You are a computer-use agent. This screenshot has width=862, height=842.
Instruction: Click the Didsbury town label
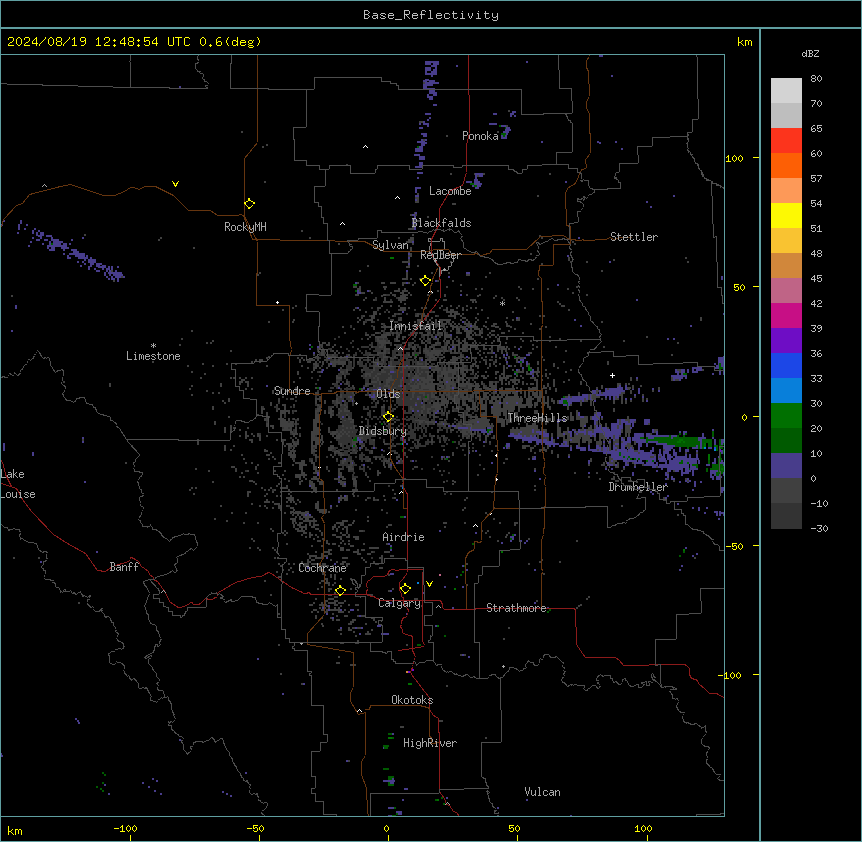click(383, 431)
